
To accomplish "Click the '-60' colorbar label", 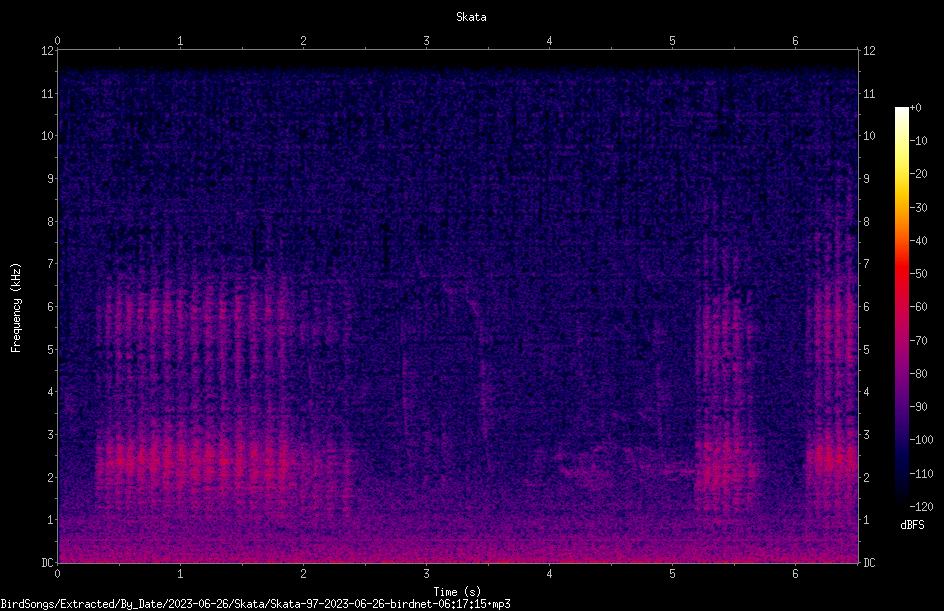I will (918, 307).
